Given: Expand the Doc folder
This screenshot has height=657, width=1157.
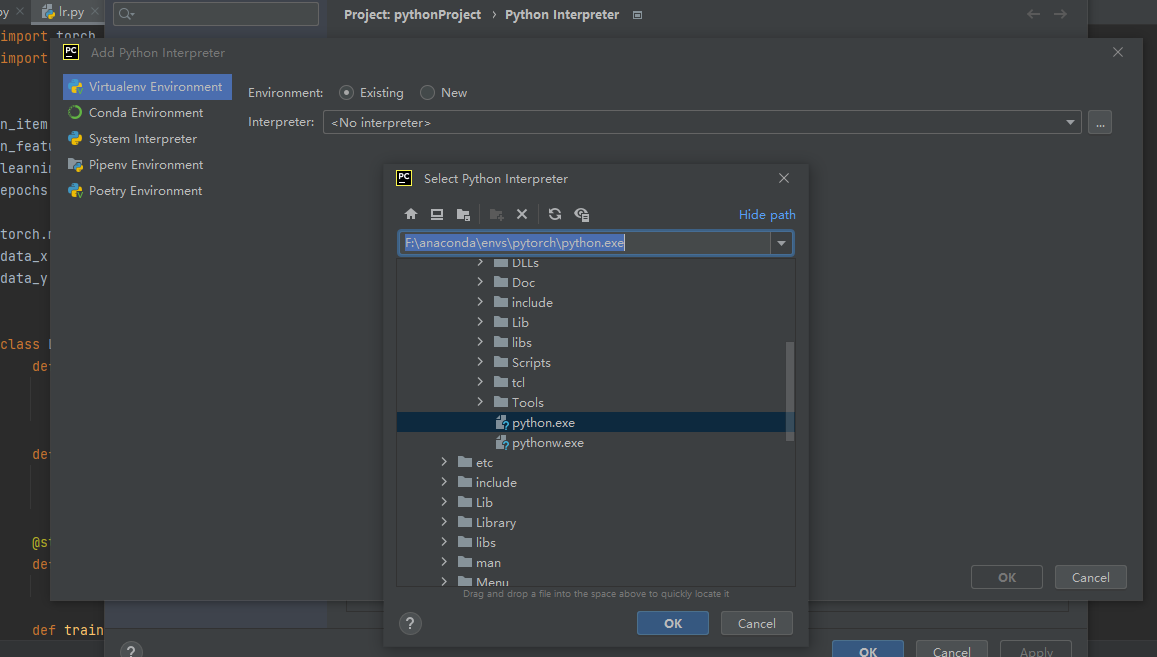Looking at the screenshot, I should (x=480, y=282).
